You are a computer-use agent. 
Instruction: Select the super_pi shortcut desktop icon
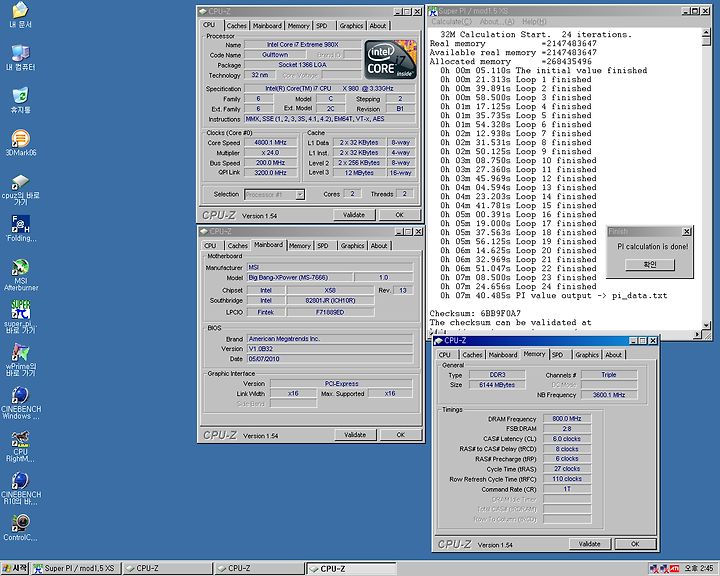[x=21, y=316]
